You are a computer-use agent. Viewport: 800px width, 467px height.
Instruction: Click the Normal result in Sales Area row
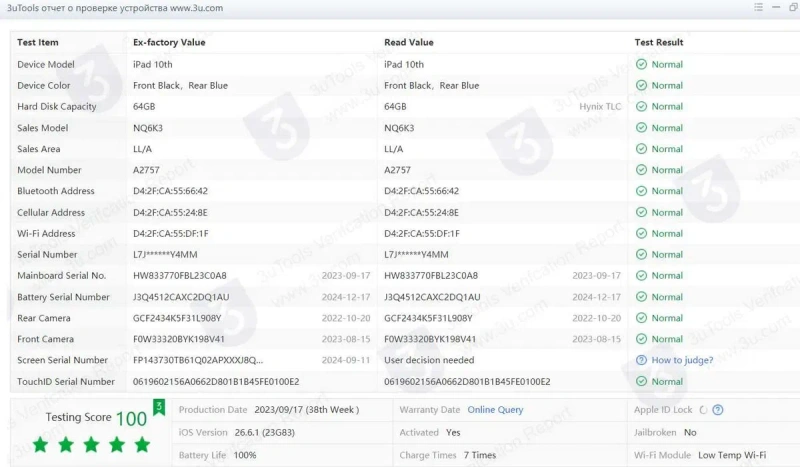click(667, 149)
